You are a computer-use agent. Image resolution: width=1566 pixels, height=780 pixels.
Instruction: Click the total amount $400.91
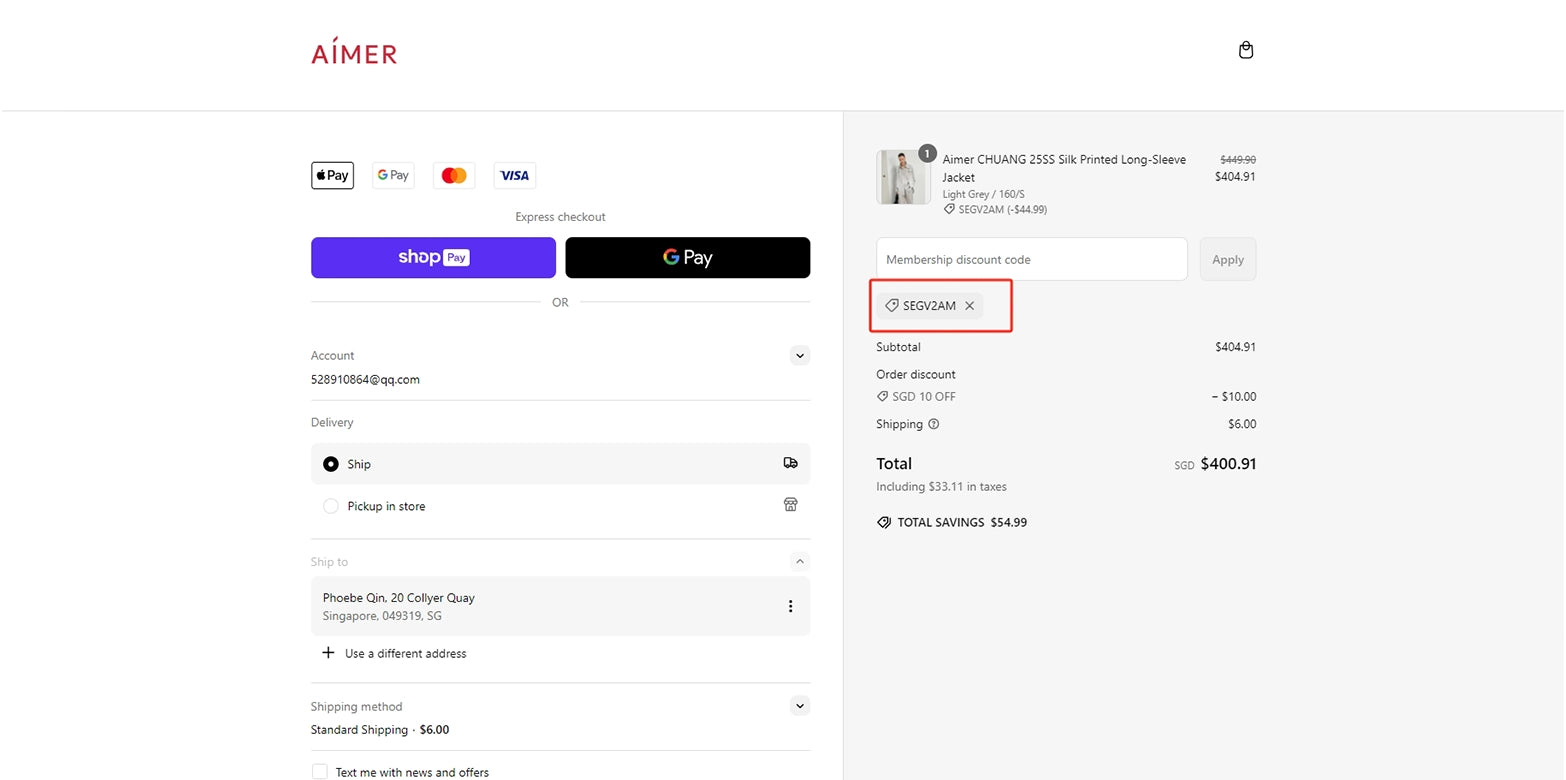pos(1228,464)
